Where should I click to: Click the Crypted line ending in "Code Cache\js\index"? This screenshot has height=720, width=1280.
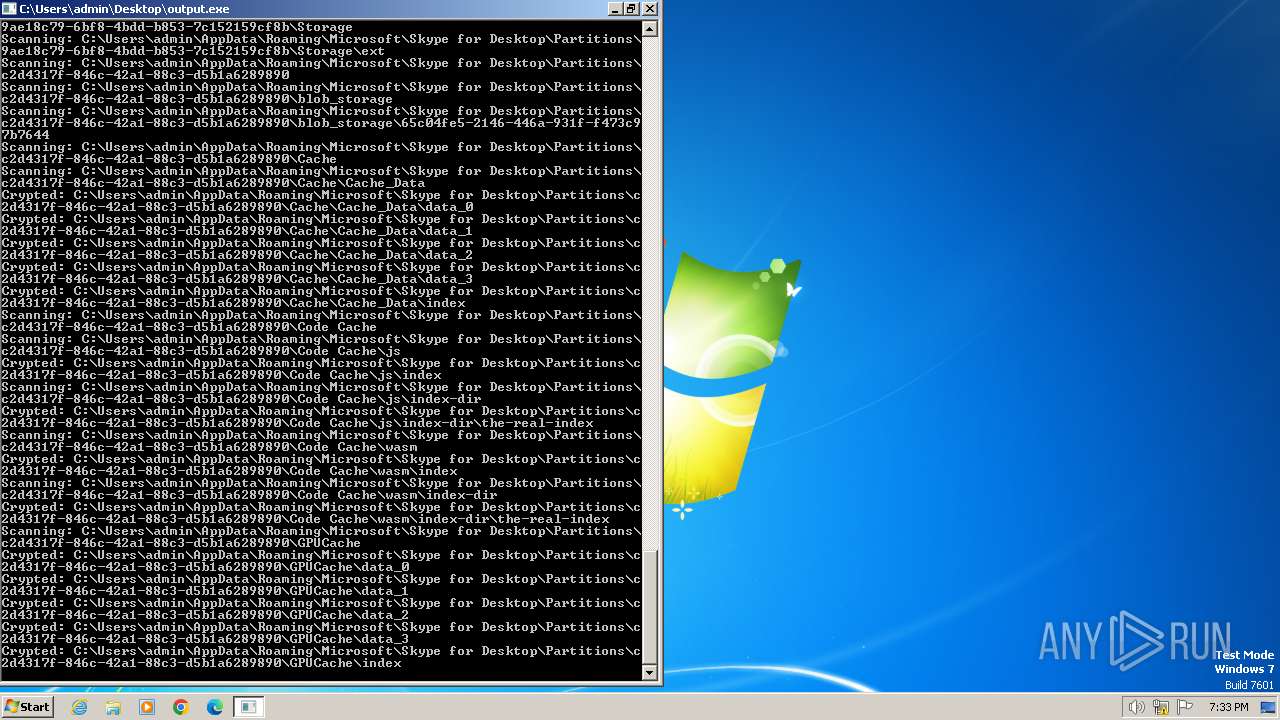(x=321, y=369)
